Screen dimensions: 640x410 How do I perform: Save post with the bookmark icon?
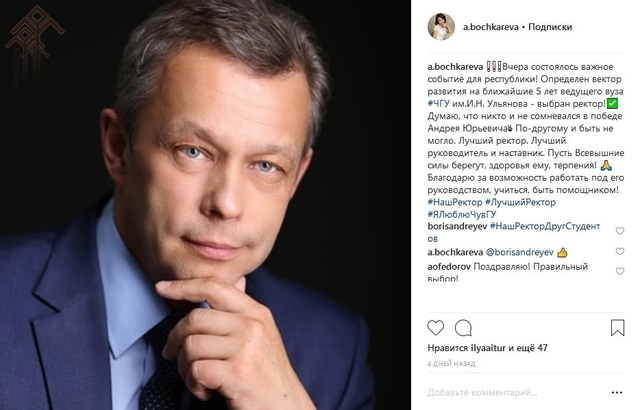[x=617, y=328]
